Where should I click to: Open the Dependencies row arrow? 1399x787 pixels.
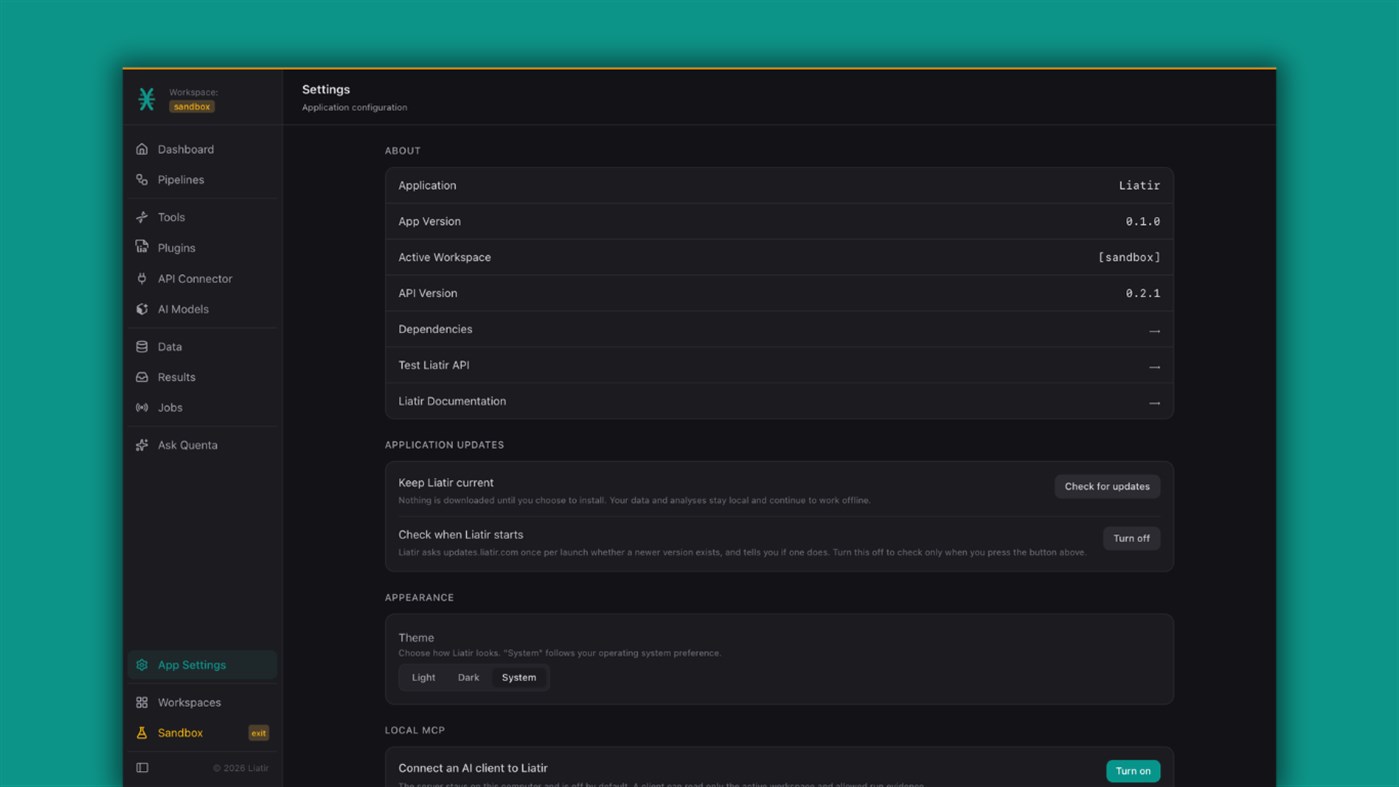1154,331
